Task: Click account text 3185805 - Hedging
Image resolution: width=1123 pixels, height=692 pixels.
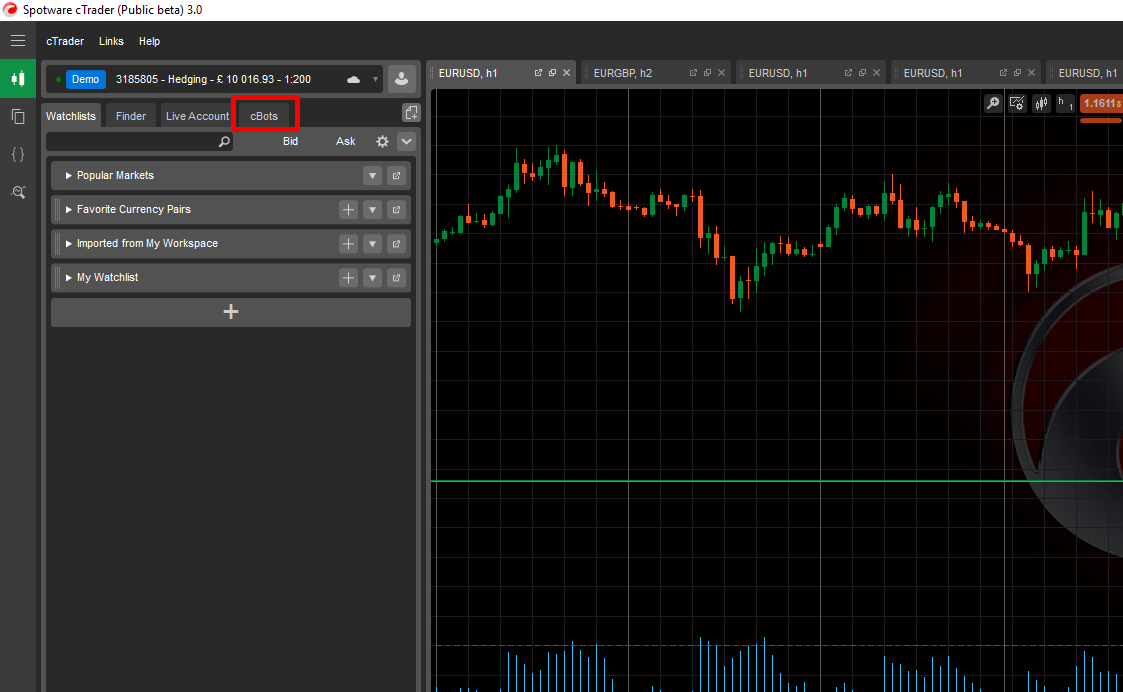Action: [x=161, y=80]
